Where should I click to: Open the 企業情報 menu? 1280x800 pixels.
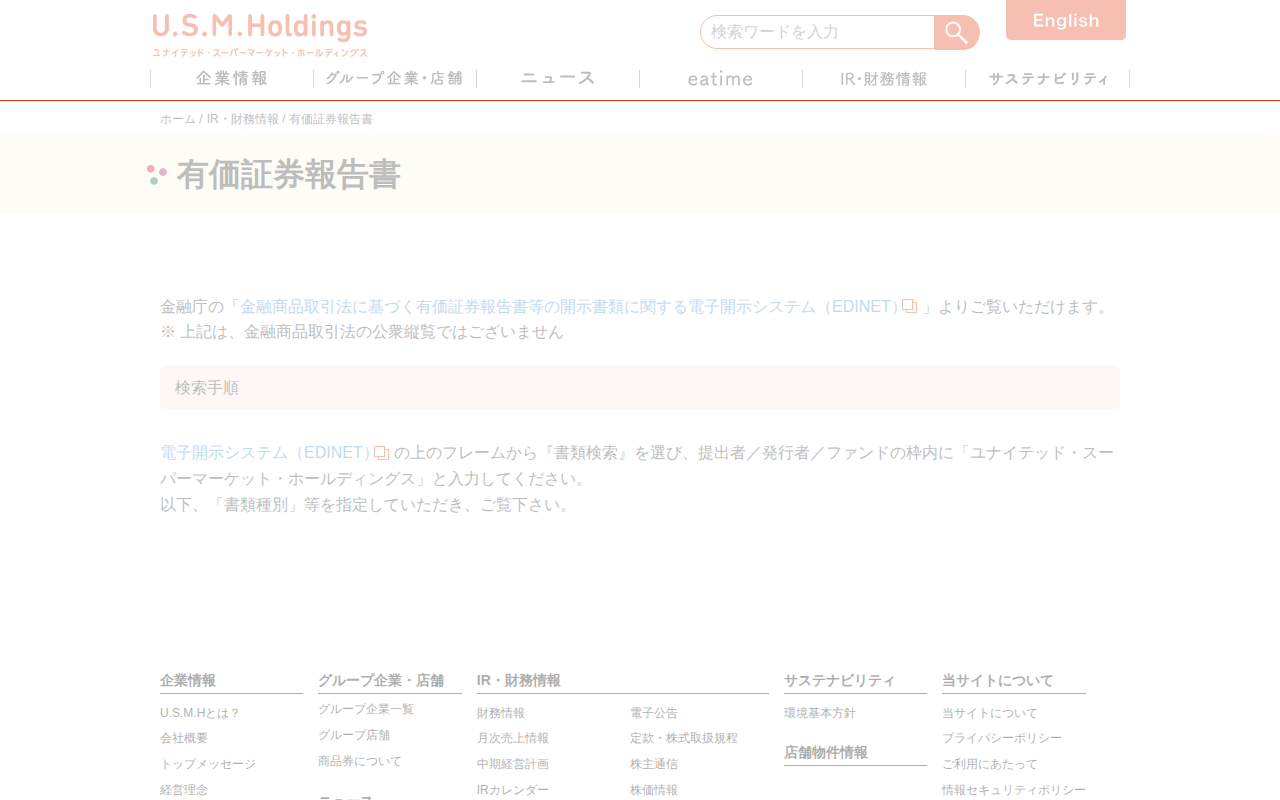pyautogui.click(x=232, y=78)
